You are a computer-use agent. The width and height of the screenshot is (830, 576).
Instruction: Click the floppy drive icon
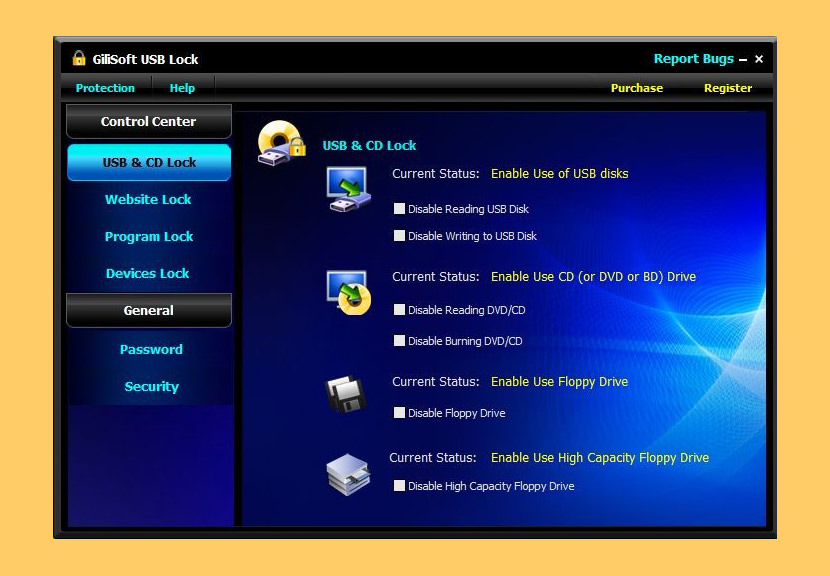(x=345, y=393)
